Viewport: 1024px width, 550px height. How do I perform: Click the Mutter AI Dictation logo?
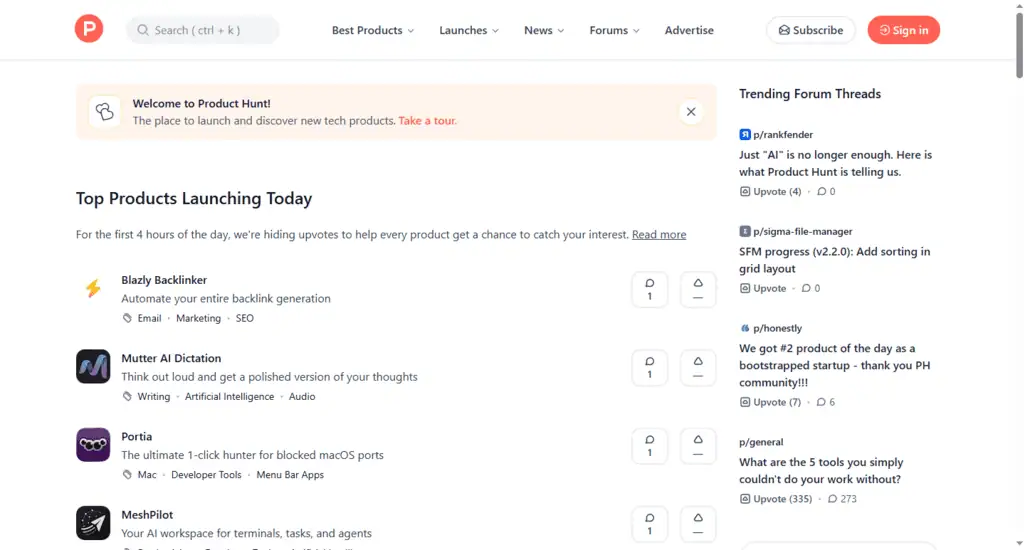click(x=93, y=366)
